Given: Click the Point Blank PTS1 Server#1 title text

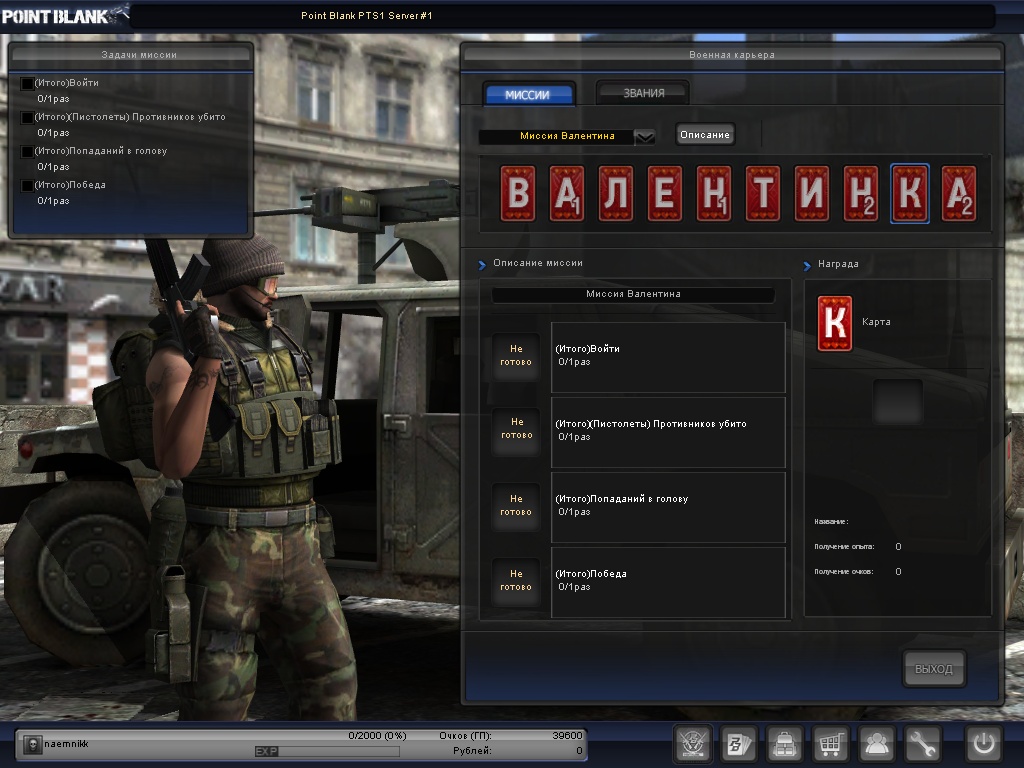Looking at the screenshot, I should pos(366,16).
